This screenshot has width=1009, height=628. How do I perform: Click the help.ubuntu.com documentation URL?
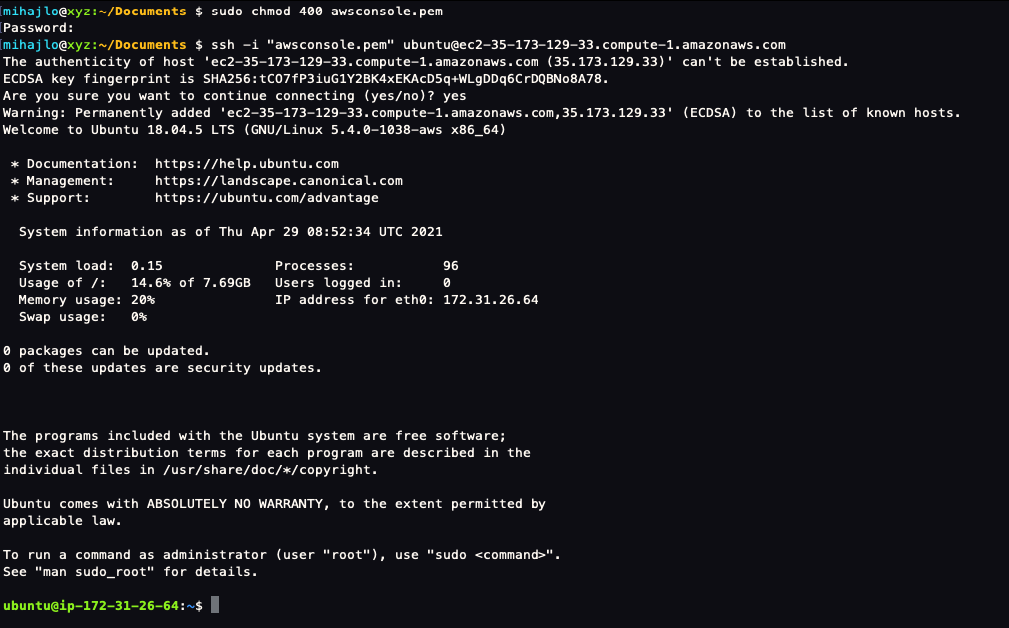click(x=246, y=163)
